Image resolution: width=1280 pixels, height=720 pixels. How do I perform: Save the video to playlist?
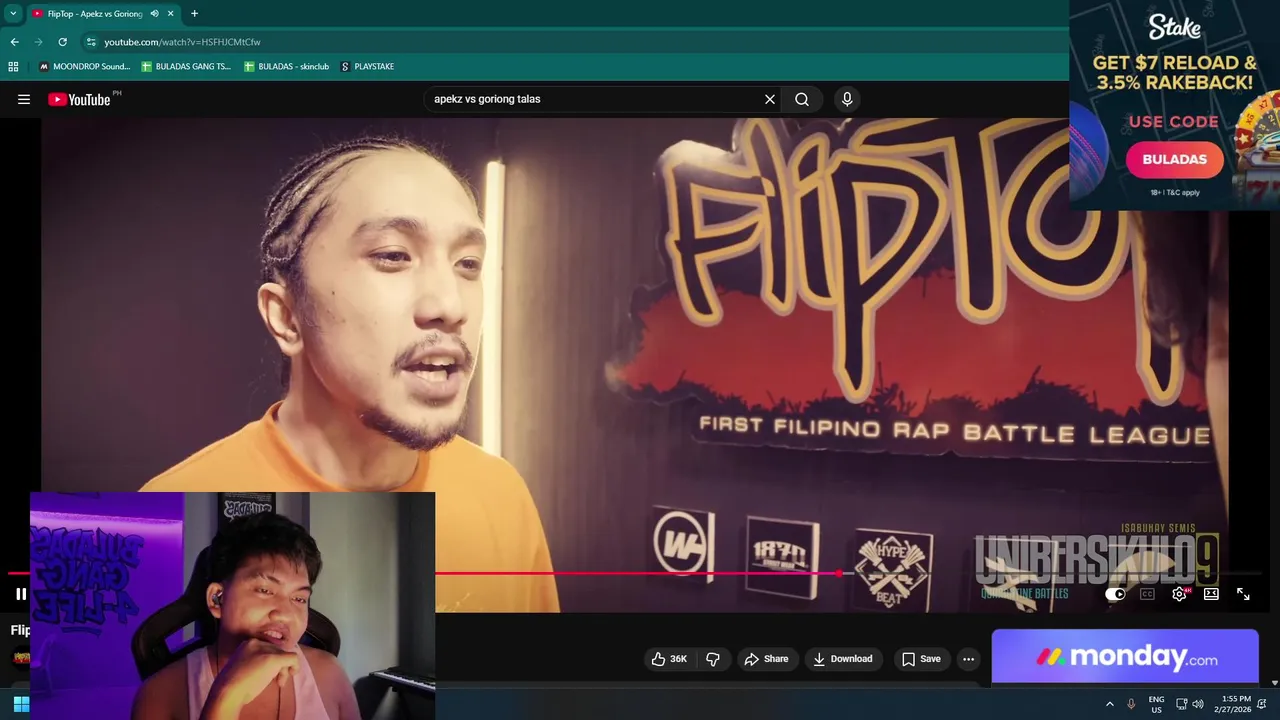pyautogui.click(x=921, y=659)
